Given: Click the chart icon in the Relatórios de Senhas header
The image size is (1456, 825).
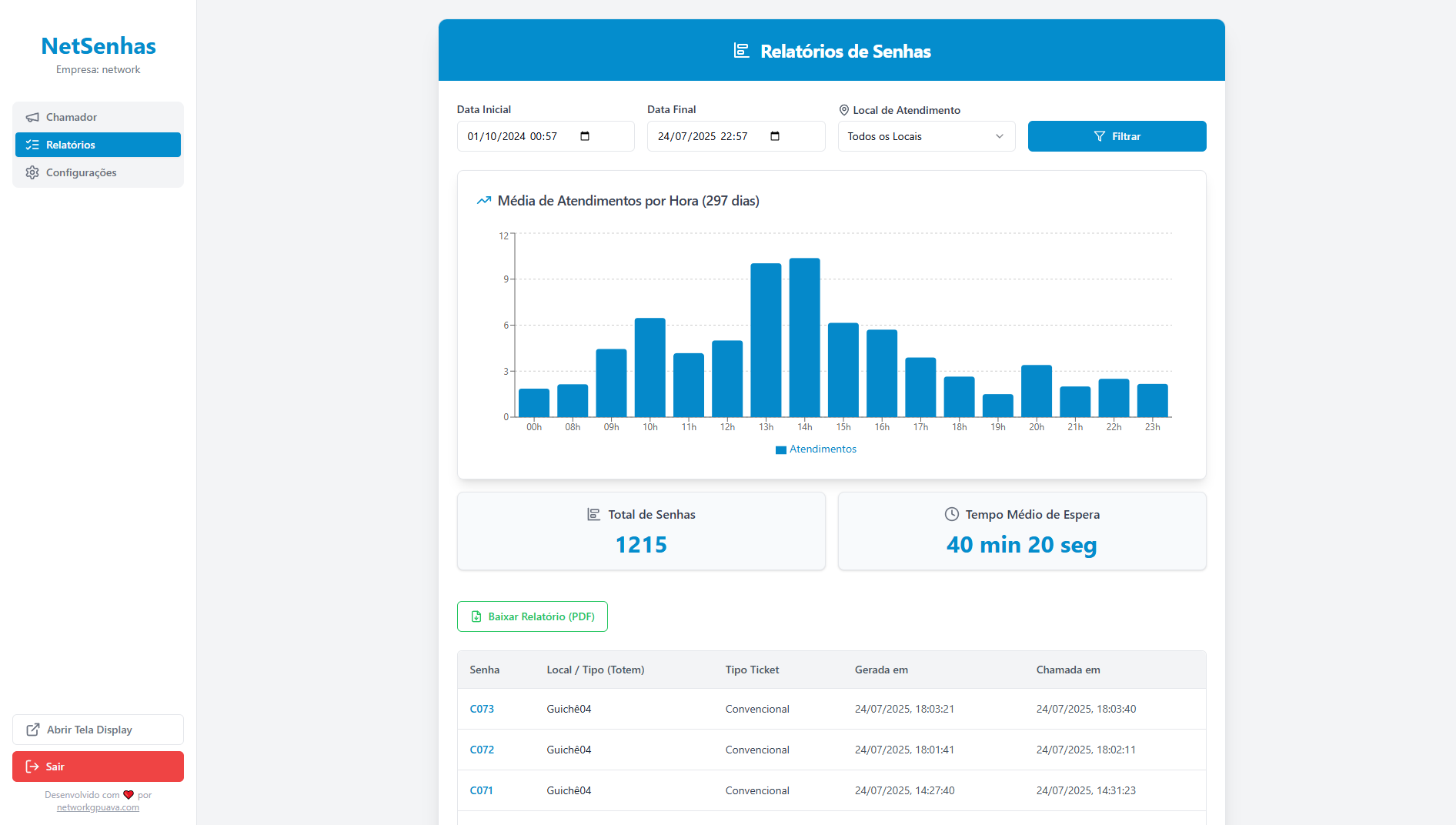Looking at the screenshot, I should tap(741, 51).
